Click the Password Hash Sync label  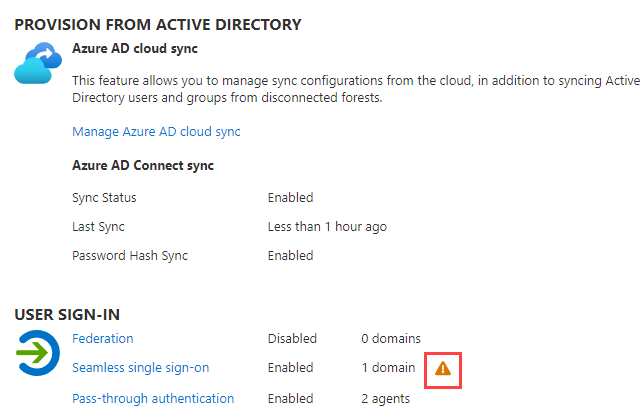point(130,256)
